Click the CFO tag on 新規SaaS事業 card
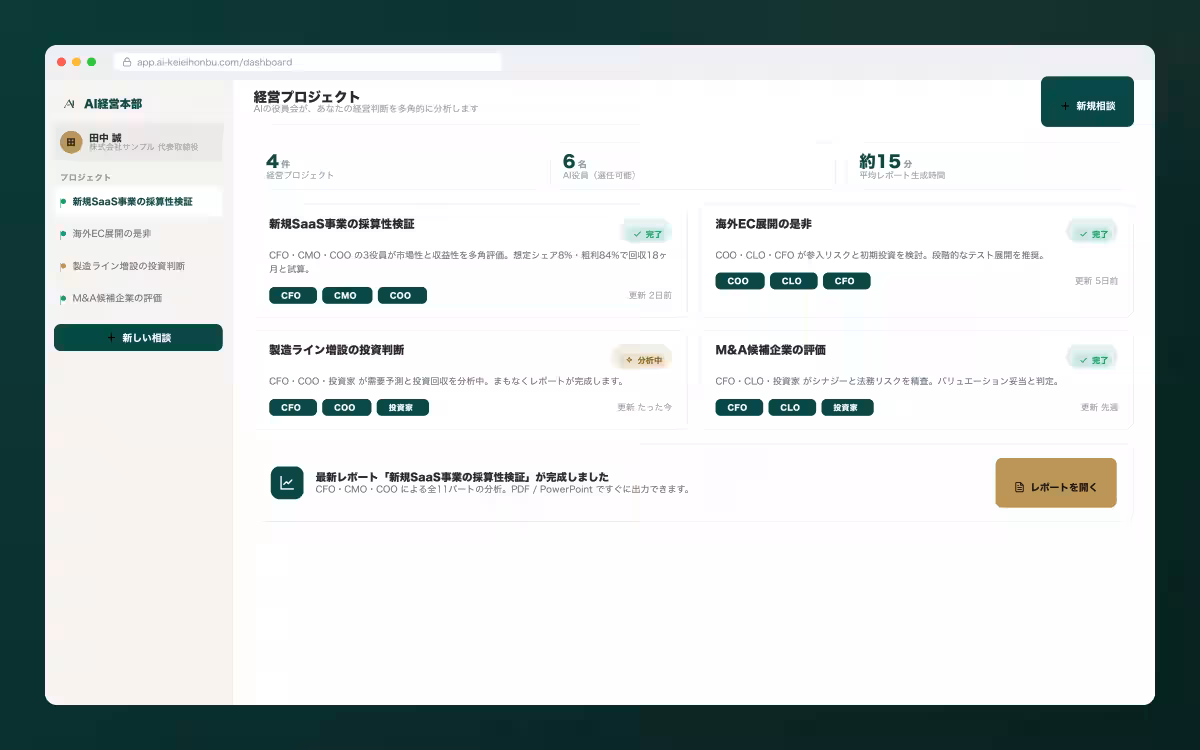 coord(292,296)
